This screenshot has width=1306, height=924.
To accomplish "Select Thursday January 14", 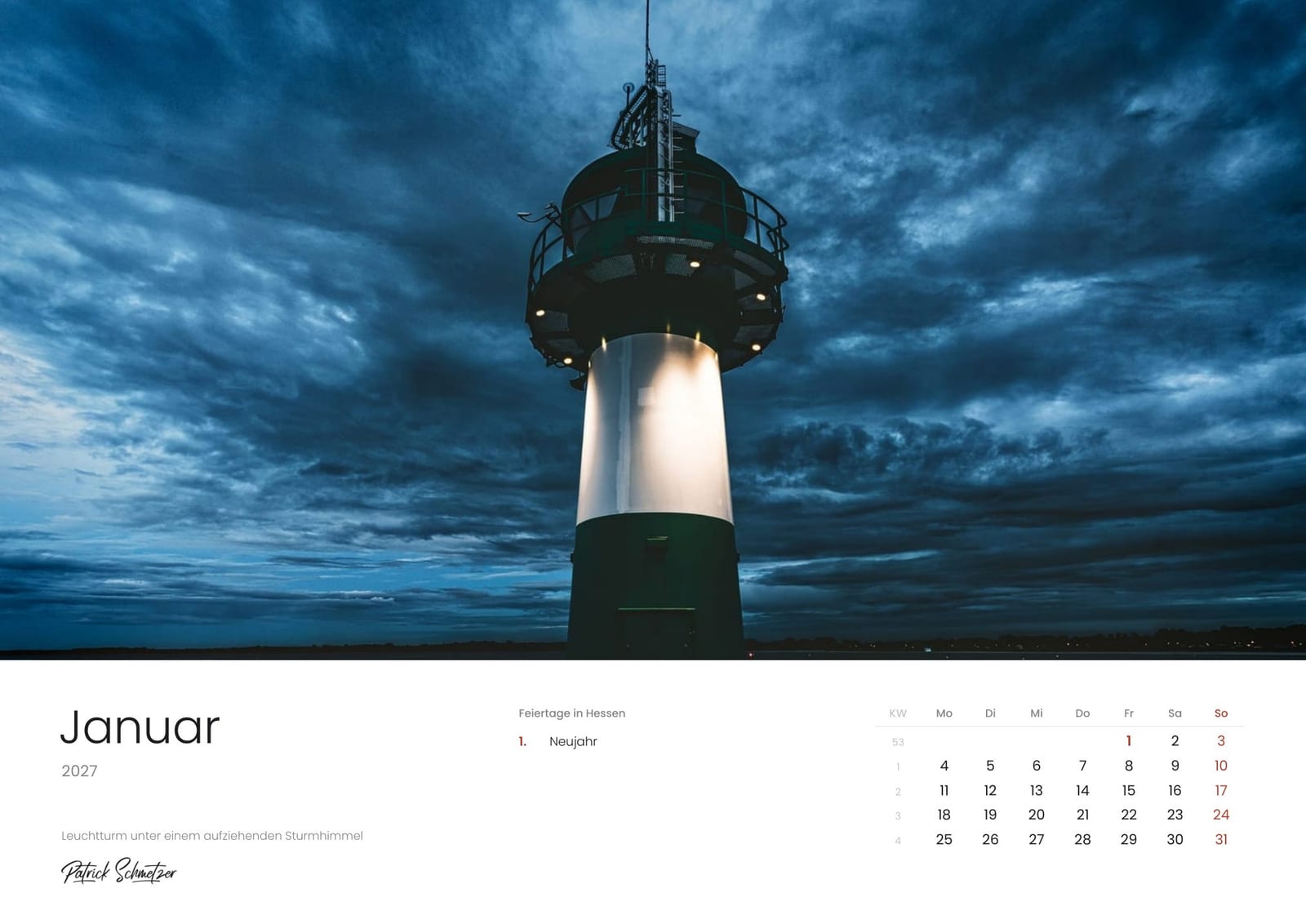I will [1082, 790].
